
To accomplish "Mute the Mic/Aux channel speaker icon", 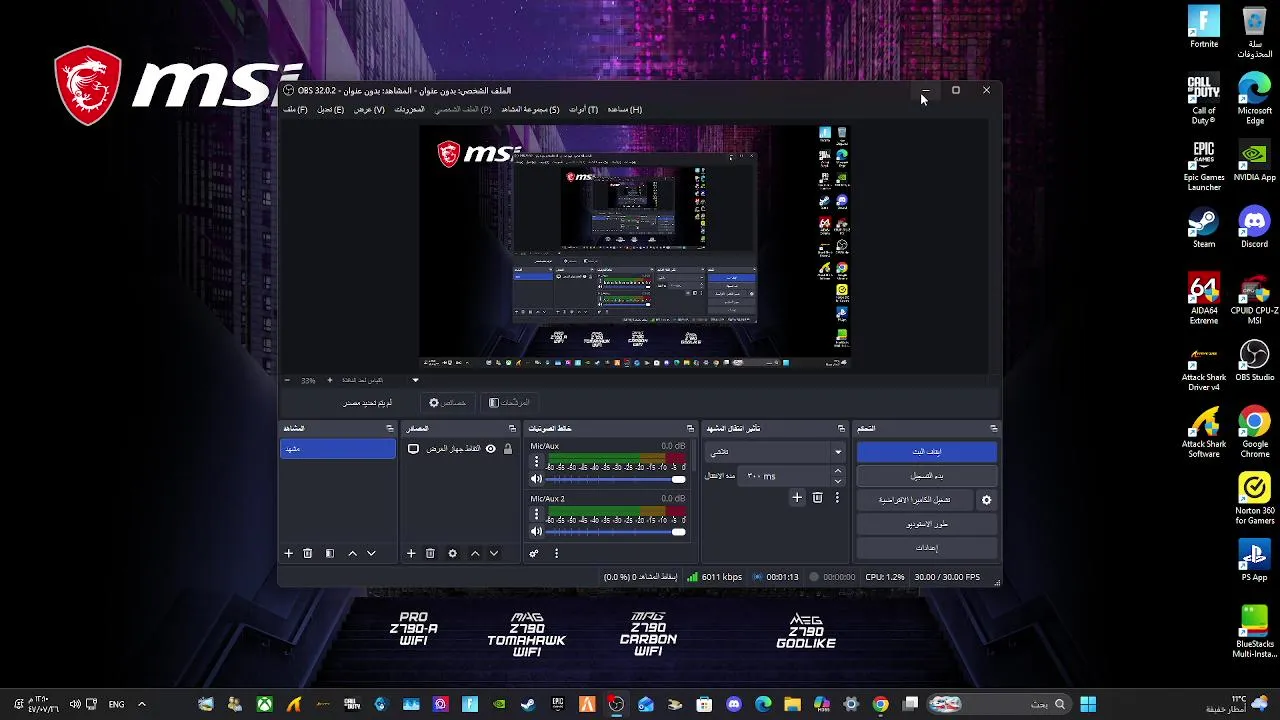I will click(536, 479).
